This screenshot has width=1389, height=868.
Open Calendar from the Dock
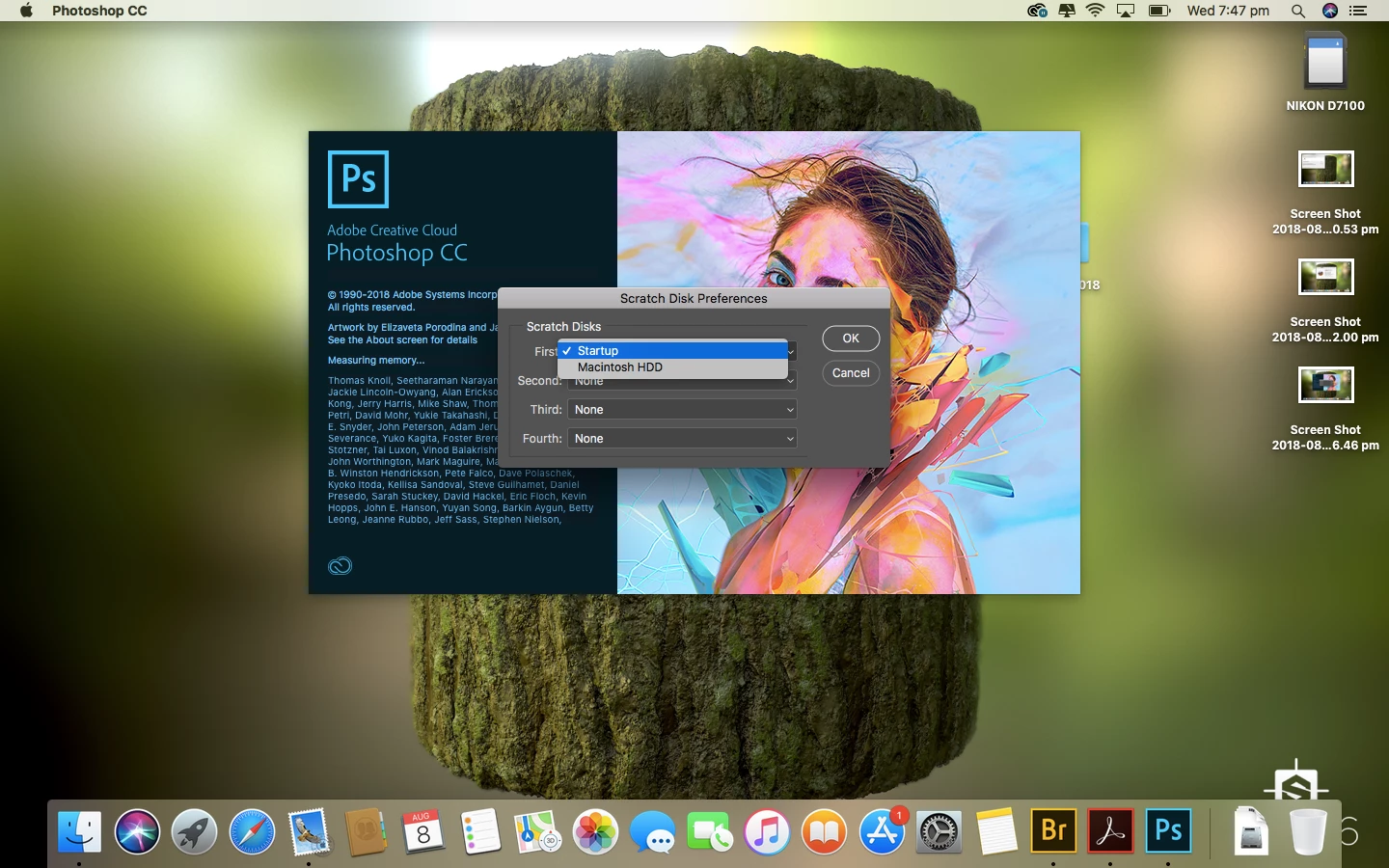pyautogui.click(x=423, y=831)
